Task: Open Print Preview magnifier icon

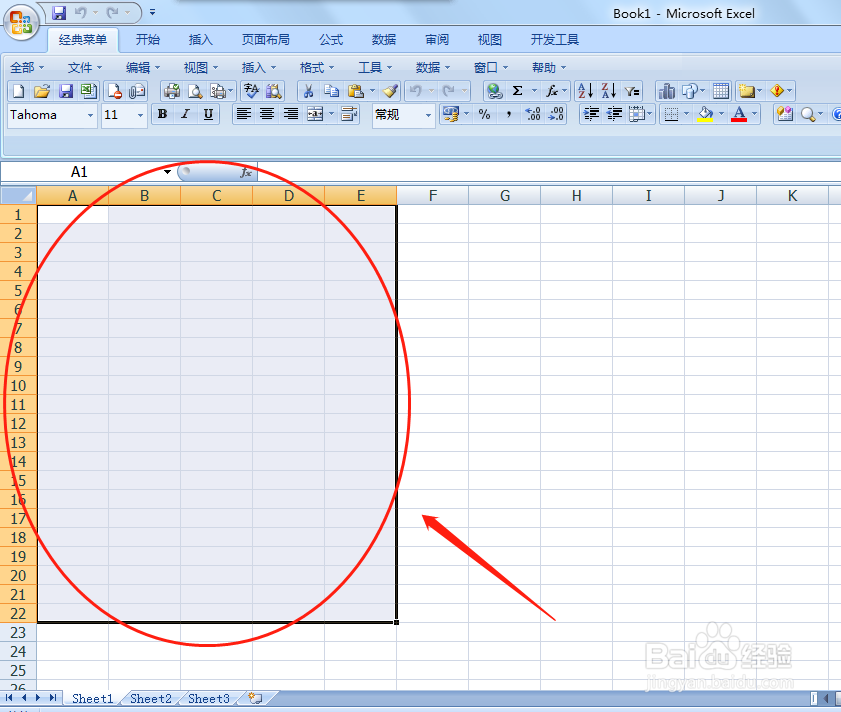Action: coord(195,91)
